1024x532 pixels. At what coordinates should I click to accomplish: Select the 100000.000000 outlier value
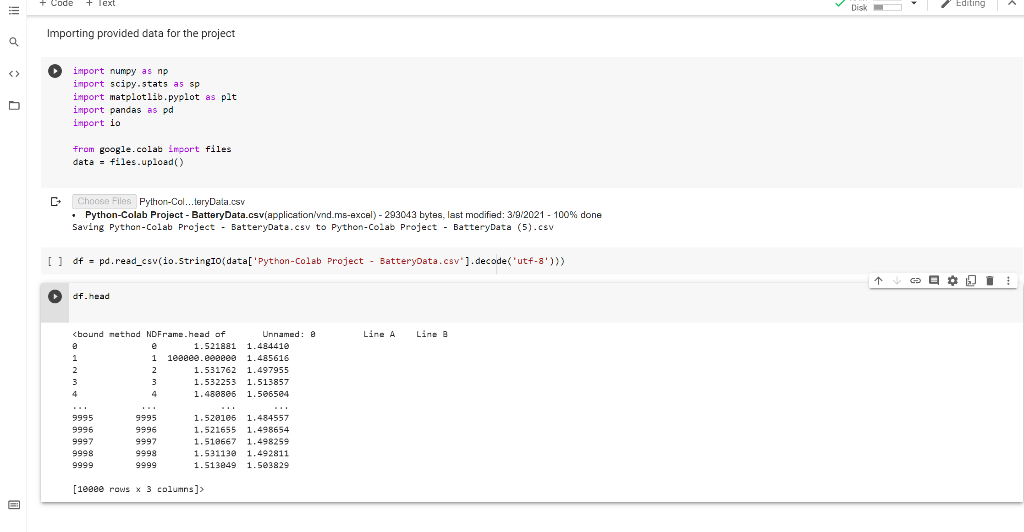(202, 358)
